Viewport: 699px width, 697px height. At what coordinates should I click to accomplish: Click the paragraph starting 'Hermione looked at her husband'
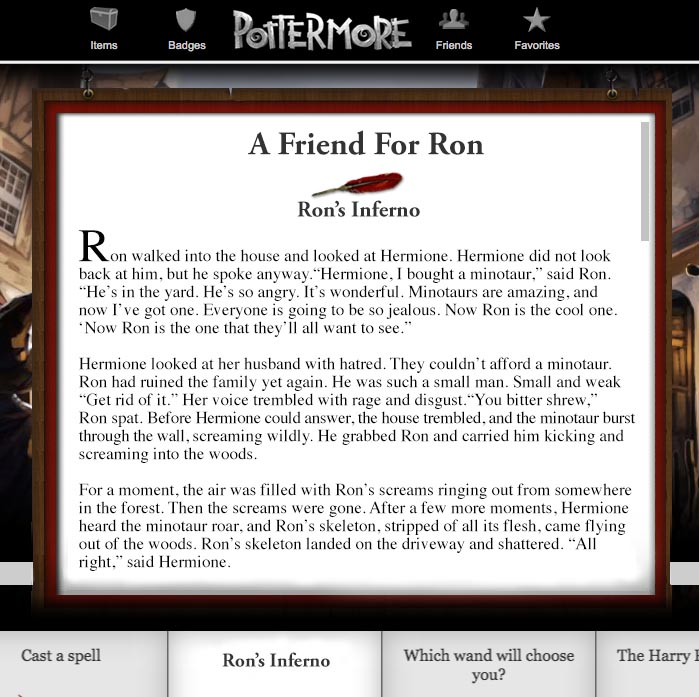(357, 409)
